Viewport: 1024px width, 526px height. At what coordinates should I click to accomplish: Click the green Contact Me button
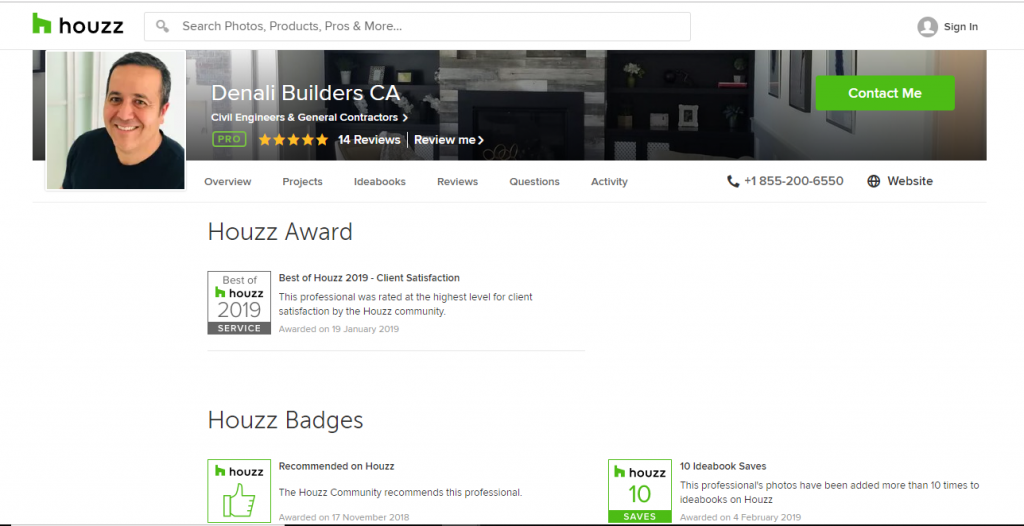coord(885,93)
